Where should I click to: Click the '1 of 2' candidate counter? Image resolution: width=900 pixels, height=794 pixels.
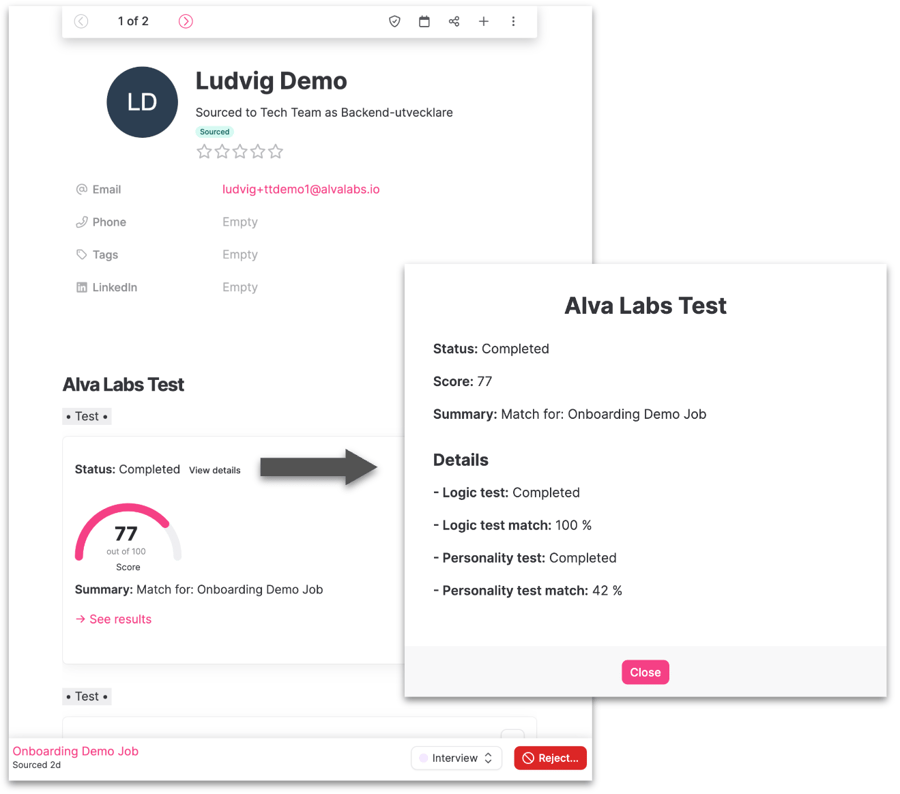click(x=133, y=21)
